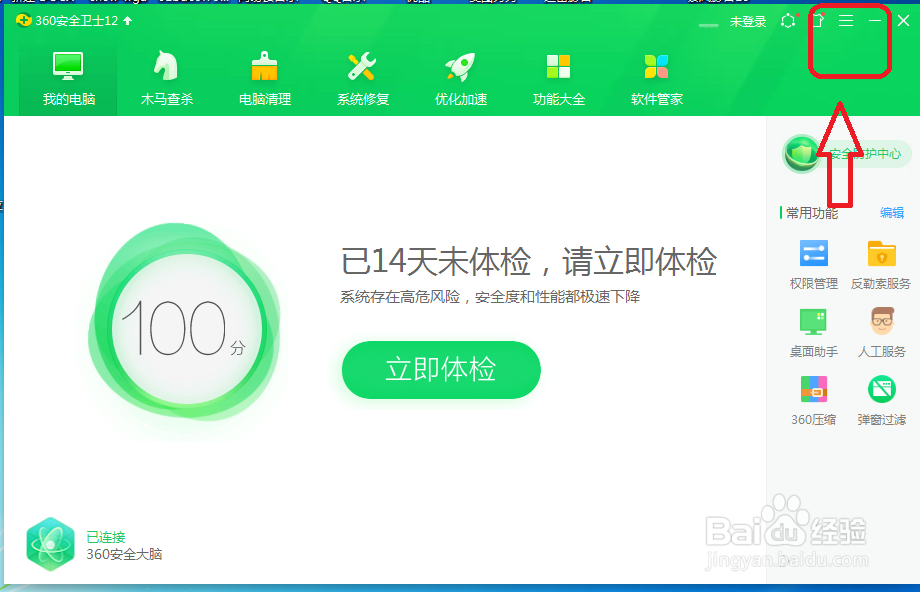
Task: Open the 我的电脑 tab
Action: click(68, 79)
